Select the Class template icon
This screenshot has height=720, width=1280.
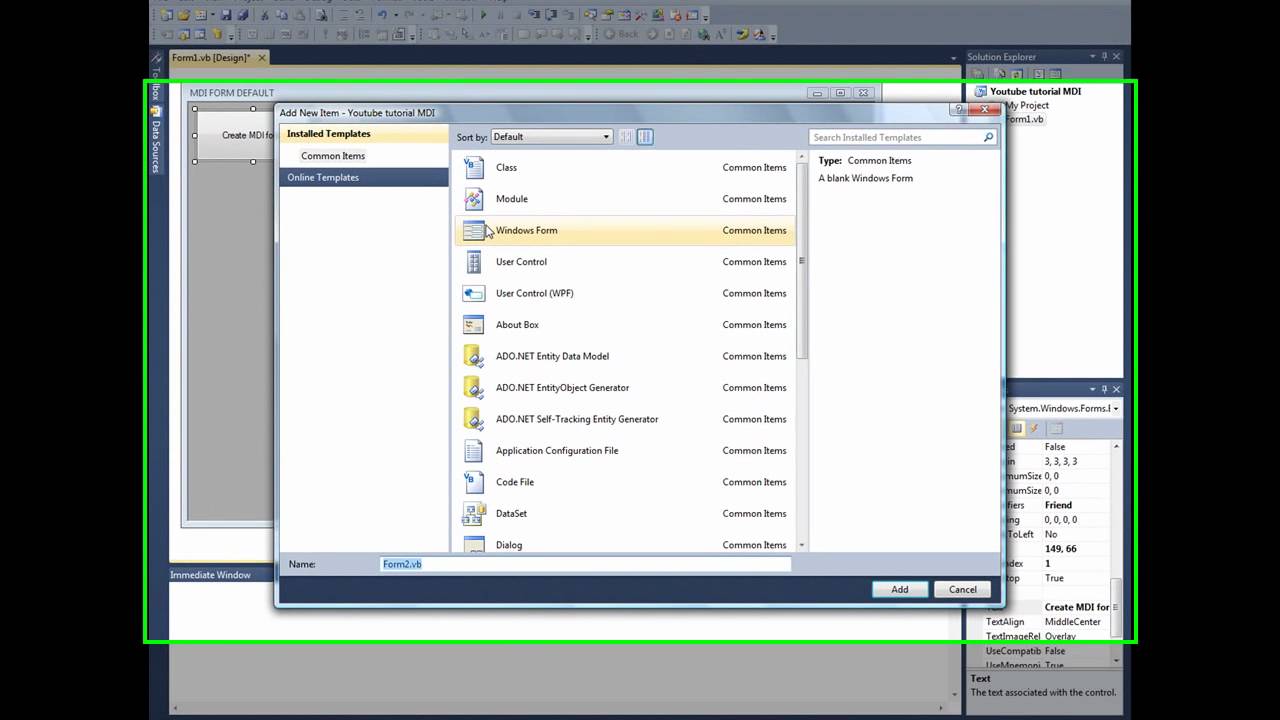(x=474, y=167)
